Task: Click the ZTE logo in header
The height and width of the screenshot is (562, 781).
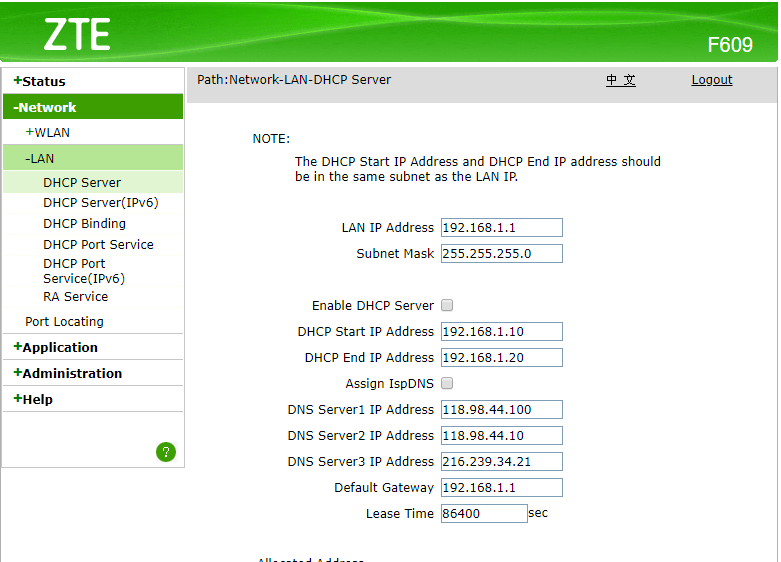Action: point(77,34)
